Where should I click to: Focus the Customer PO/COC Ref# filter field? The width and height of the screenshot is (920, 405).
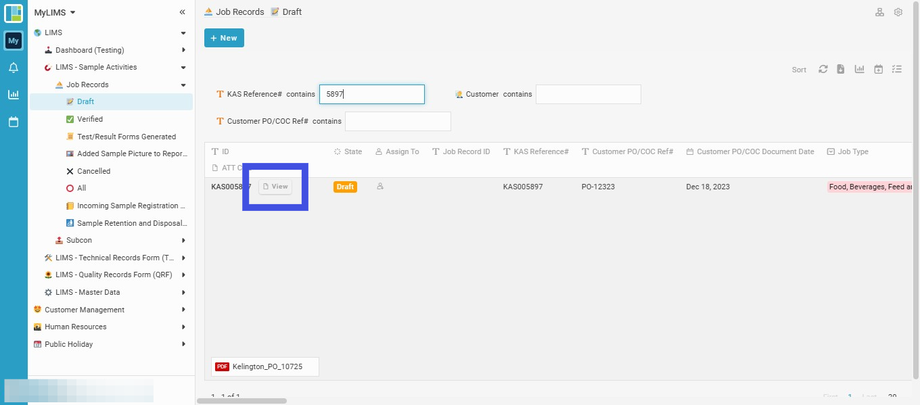point(398,122)
